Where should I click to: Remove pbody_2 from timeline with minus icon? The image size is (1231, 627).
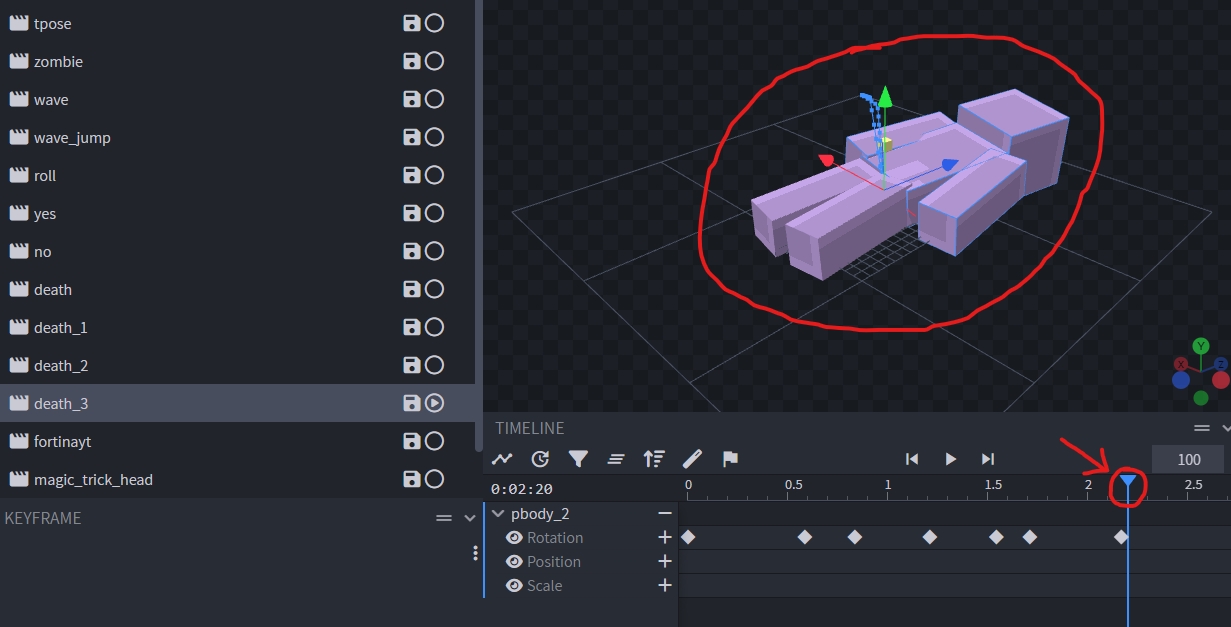tap(664, 513)
